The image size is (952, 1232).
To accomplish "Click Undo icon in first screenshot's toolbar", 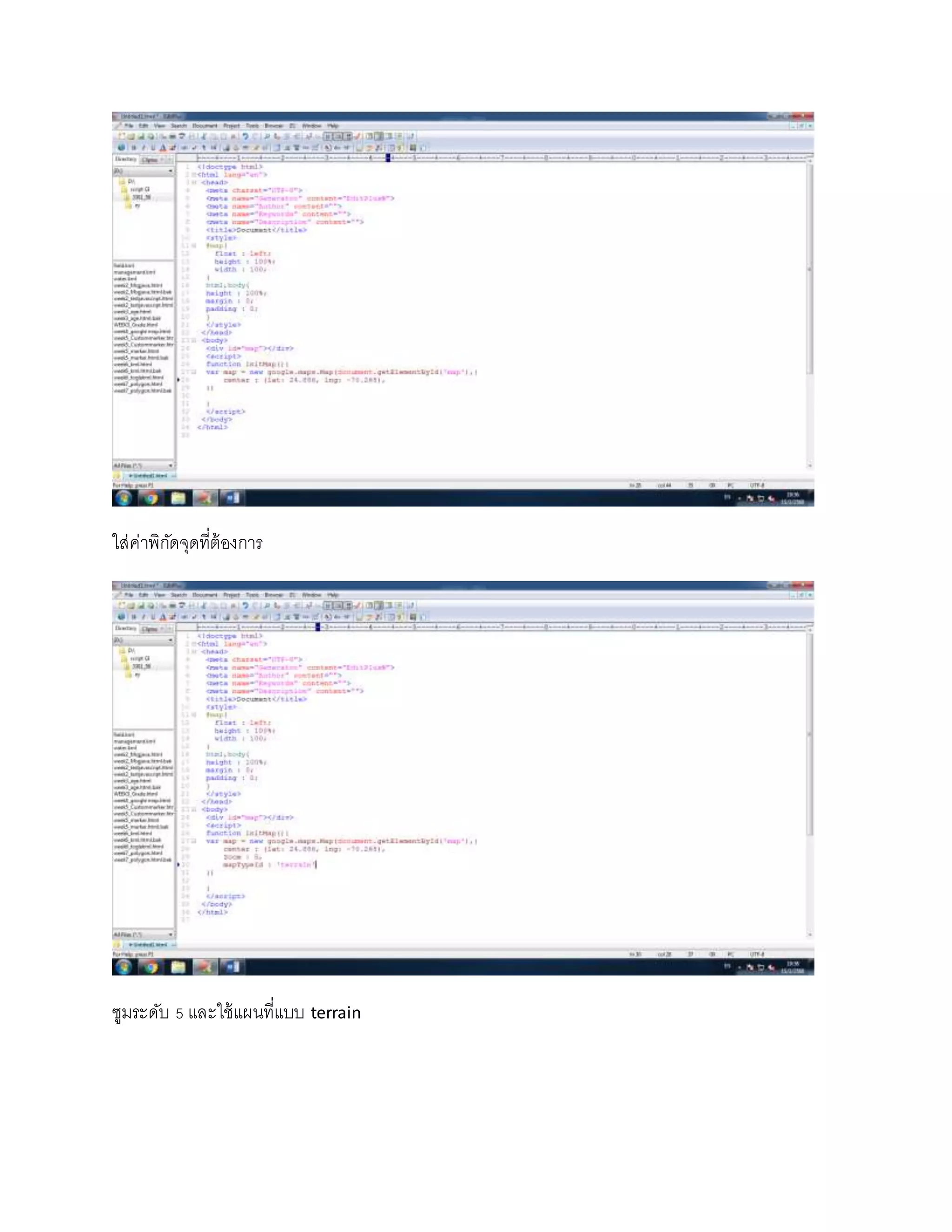I will click(245, 137).
